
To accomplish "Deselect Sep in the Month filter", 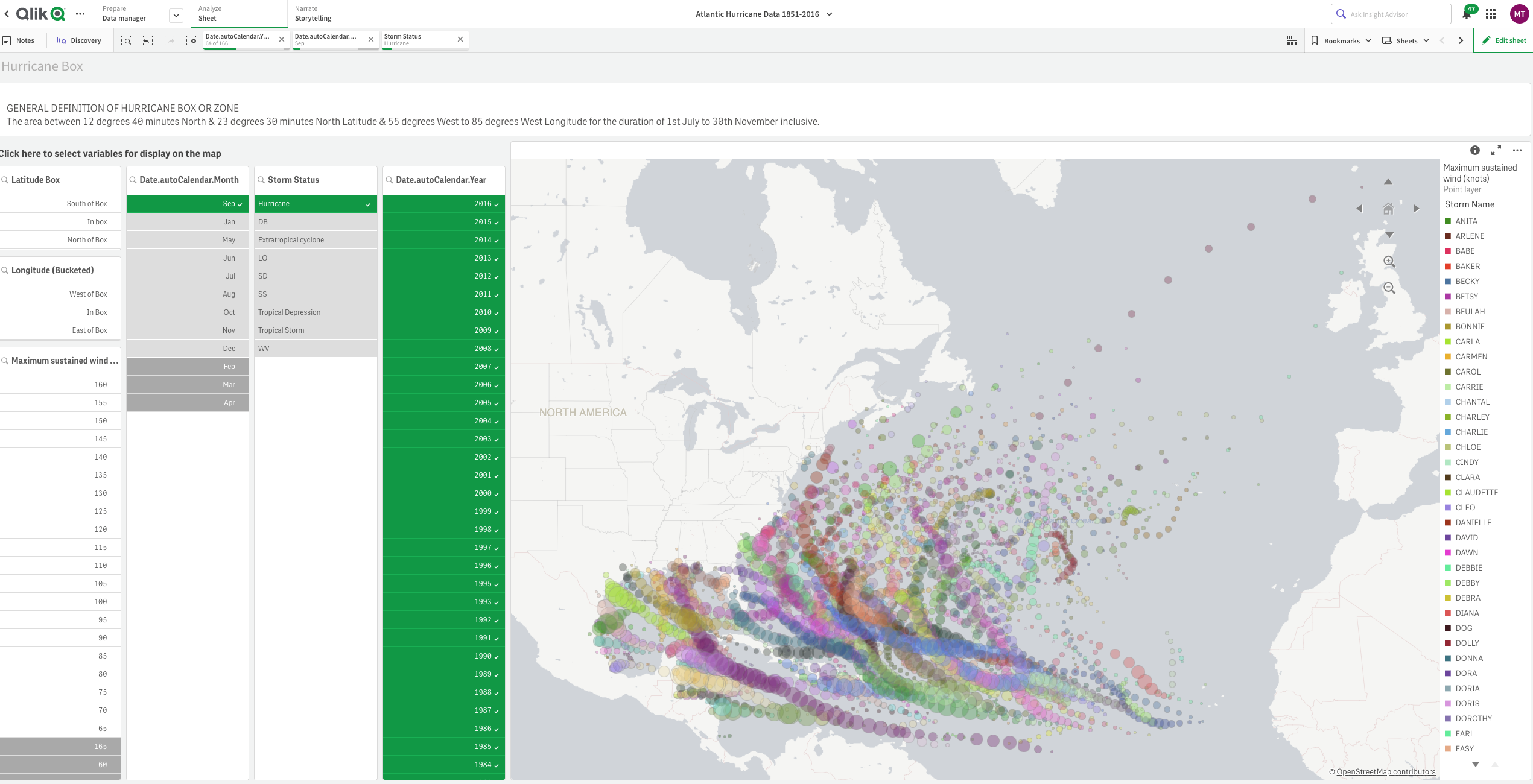I will click(x=187, y=204).
